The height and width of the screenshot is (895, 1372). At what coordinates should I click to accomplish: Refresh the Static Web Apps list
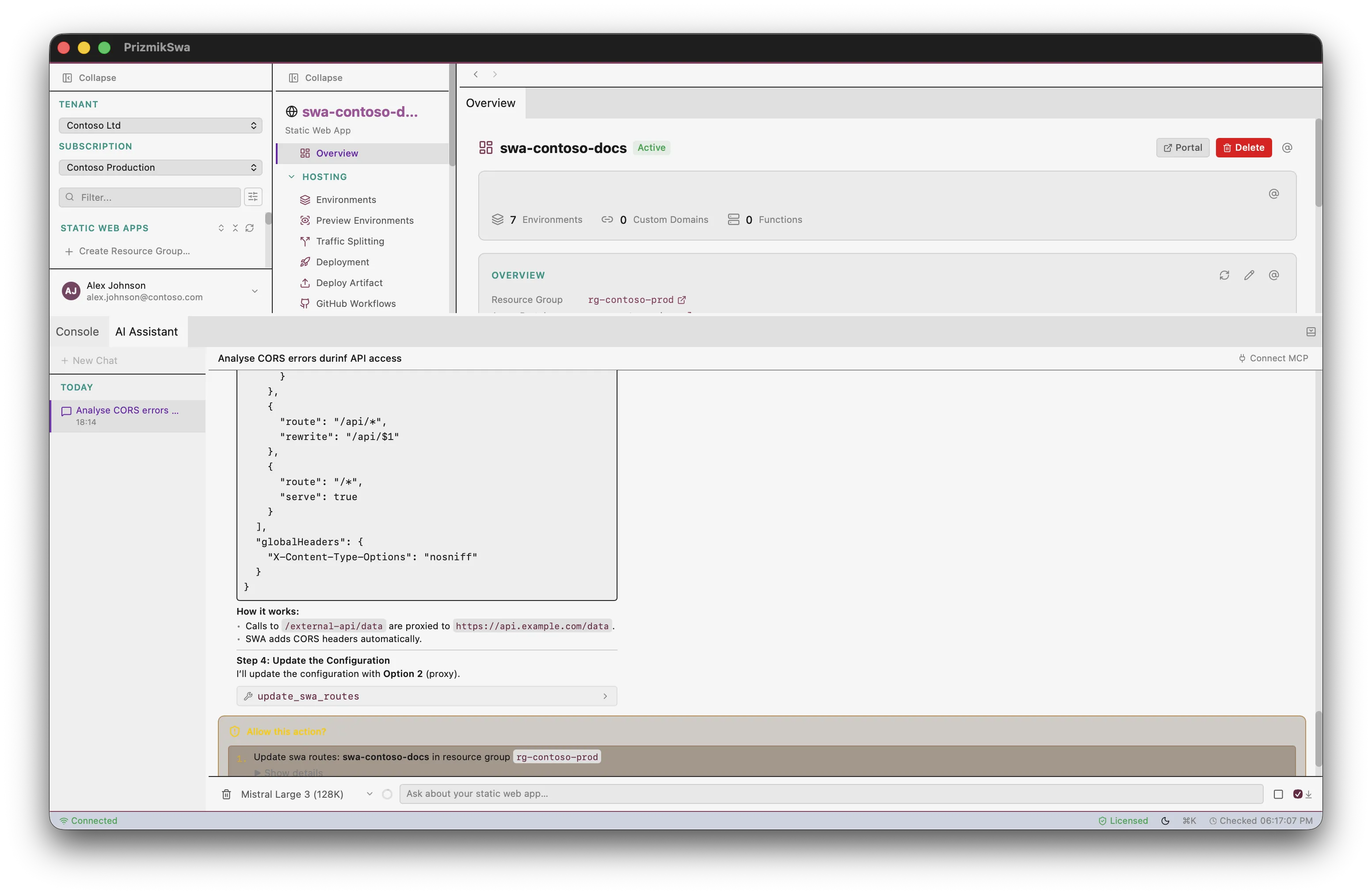250,228
